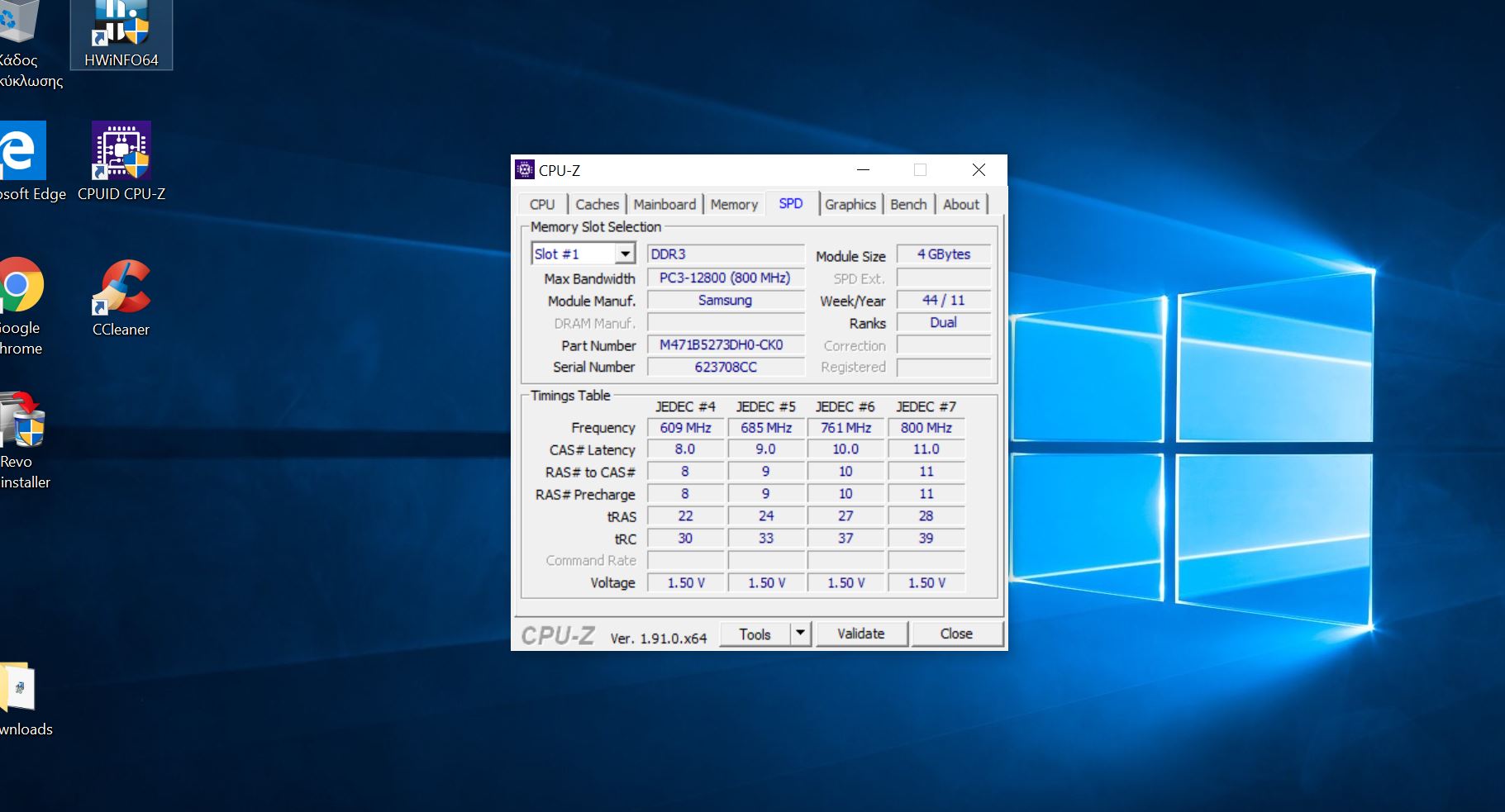Click the serial number 623708CC
This screenshot has height=812, width=1505.
(725, 368)
